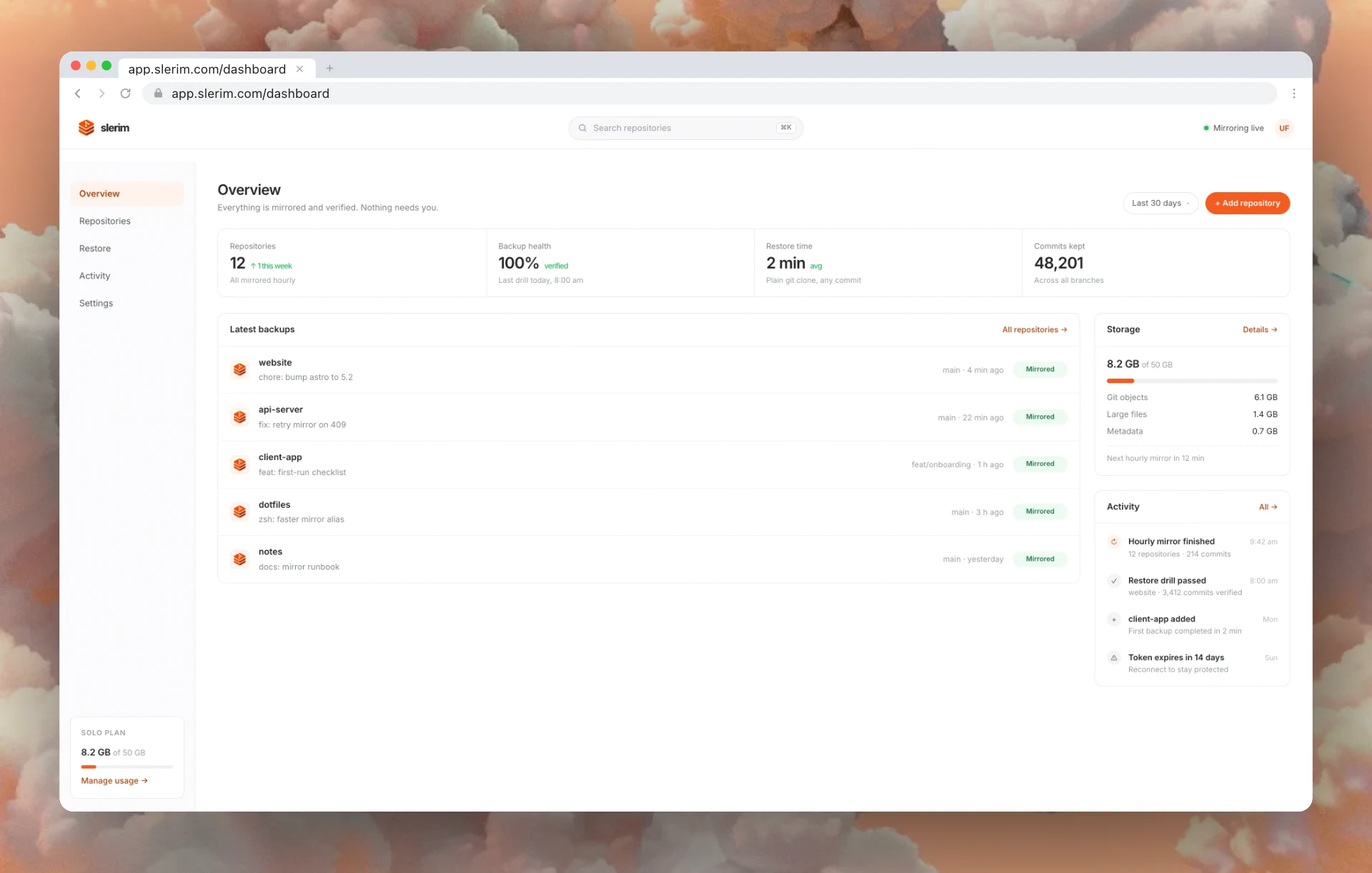Follow the All repositories link
Viewport: 1372px width, 873px height.
[1034, 329]
